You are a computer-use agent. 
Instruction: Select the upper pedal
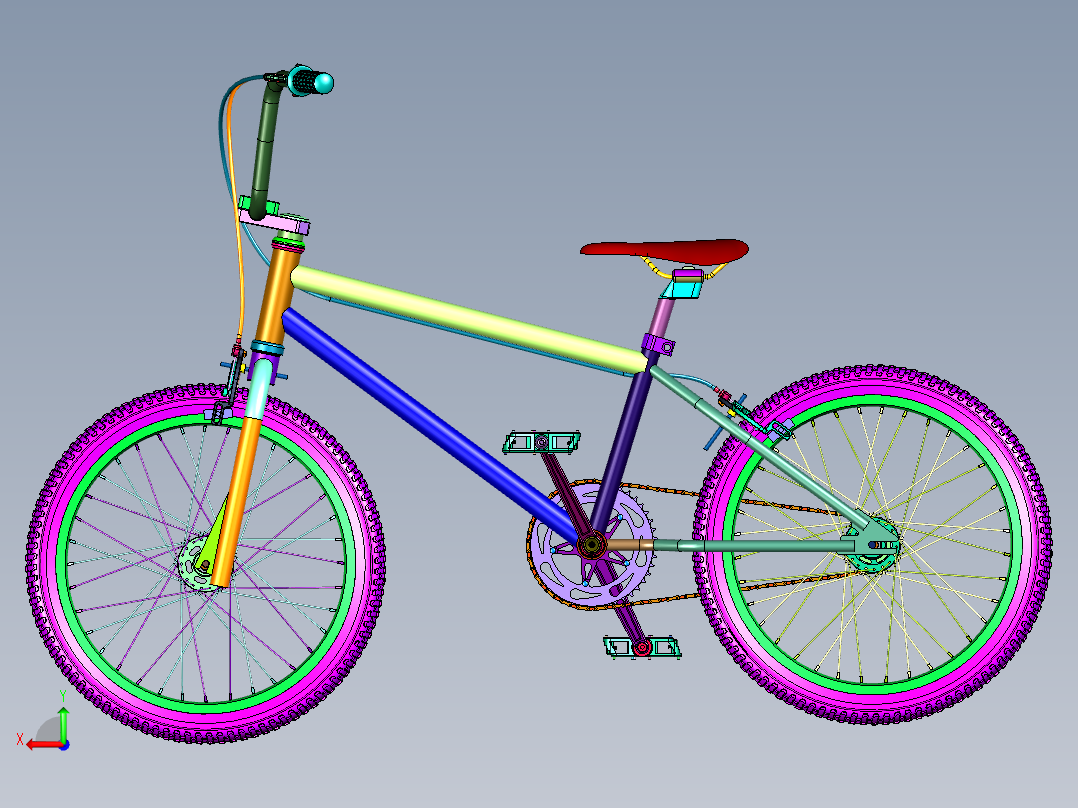[542, 443]
